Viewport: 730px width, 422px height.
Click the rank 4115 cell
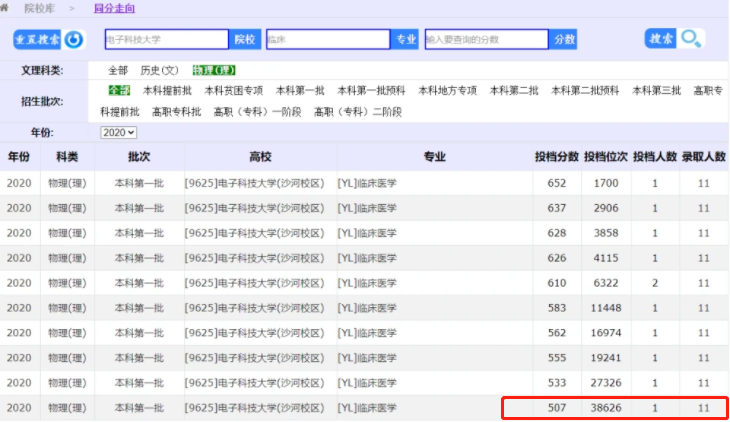click(606, 258)
